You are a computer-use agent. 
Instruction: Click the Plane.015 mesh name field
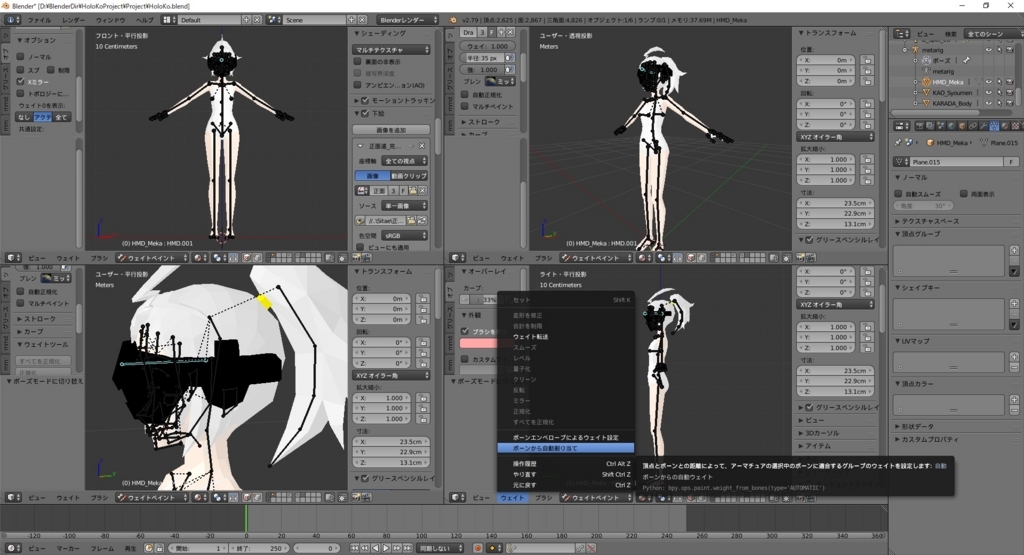(x=957, y=162)
